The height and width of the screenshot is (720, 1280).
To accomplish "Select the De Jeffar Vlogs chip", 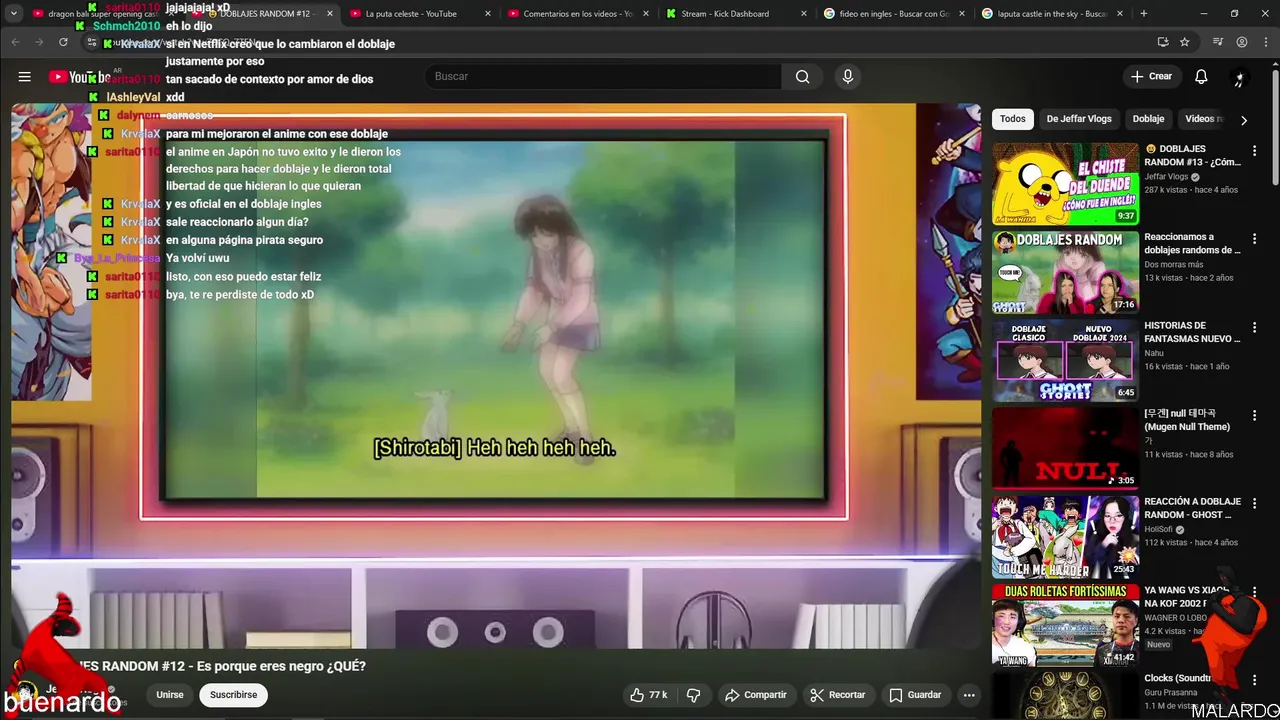I will coord(1079,119).
